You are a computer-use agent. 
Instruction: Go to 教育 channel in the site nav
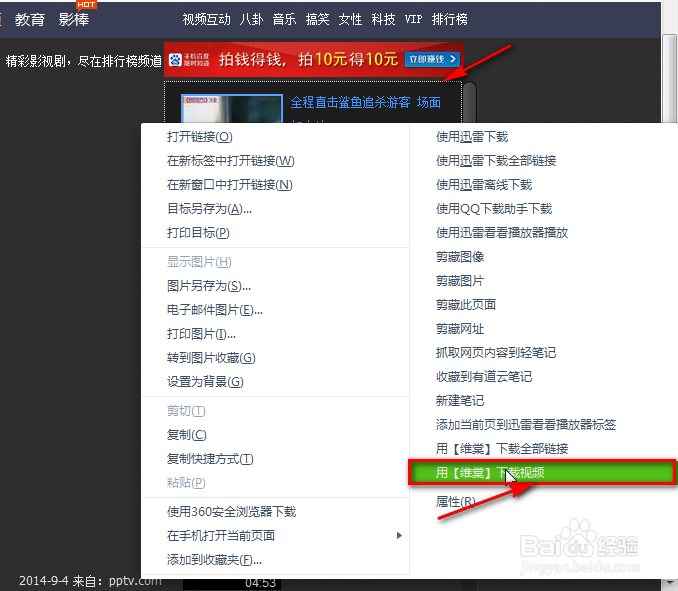pos(29,19)
